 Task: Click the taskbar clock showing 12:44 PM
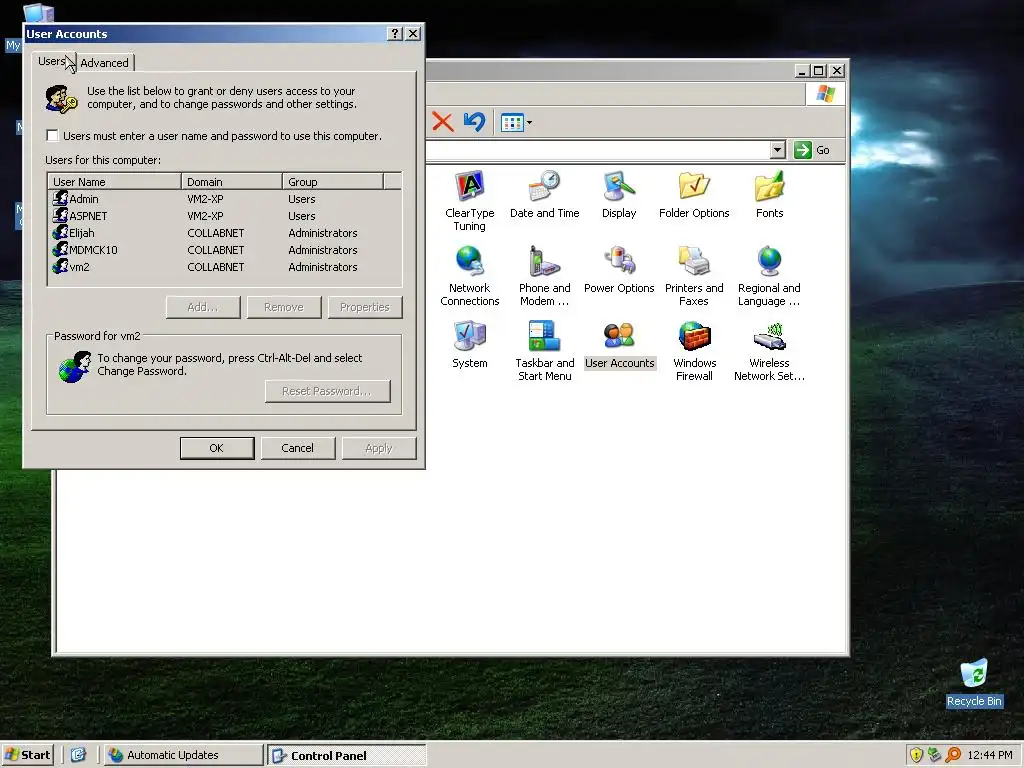990,755
